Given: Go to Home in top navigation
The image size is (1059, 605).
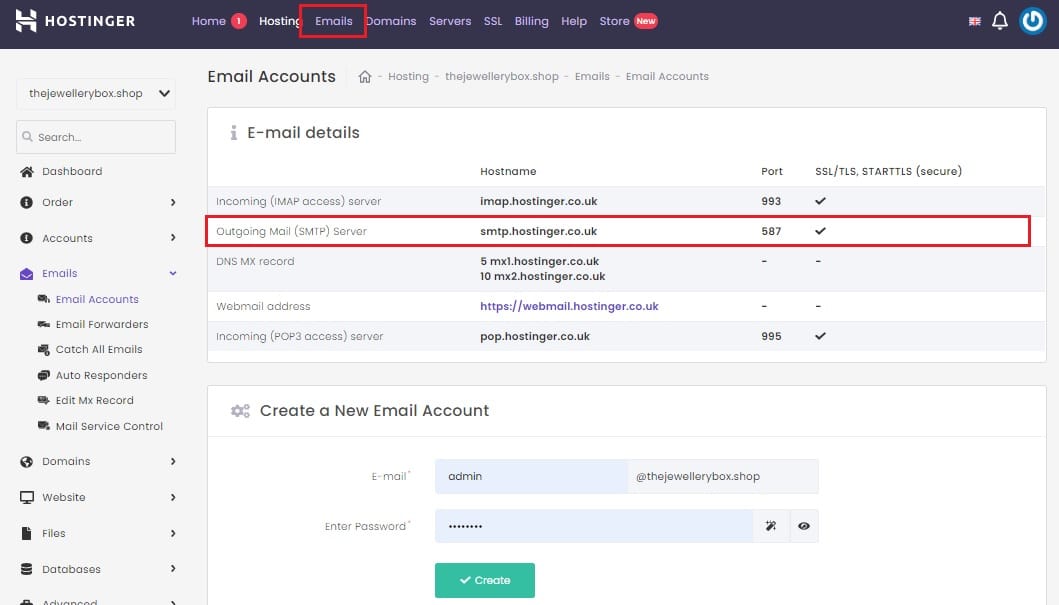Looking at the screenshot, I should click(x=209, y=21).
